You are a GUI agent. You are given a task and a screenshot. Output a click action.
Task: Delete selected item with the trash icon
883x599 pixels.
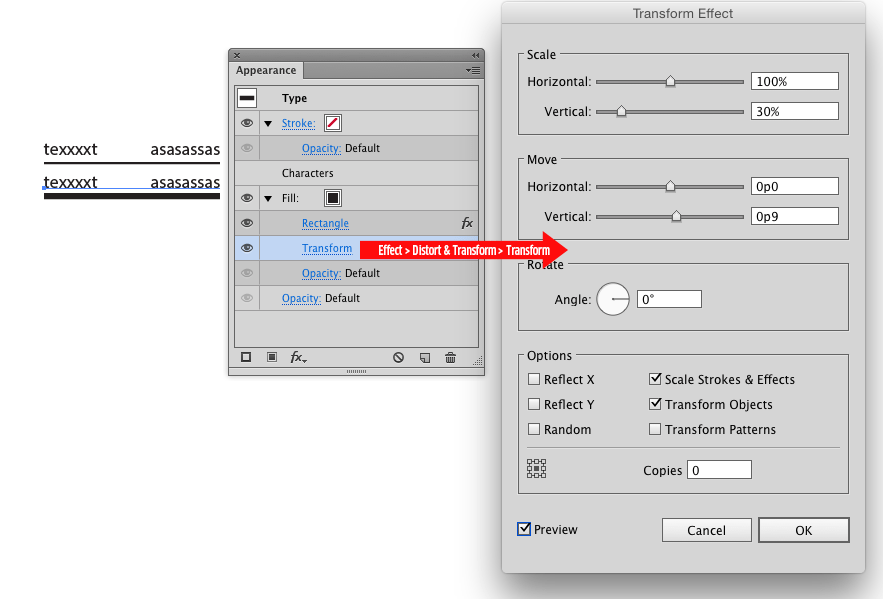pyautogui.click(x=450, y=357)
